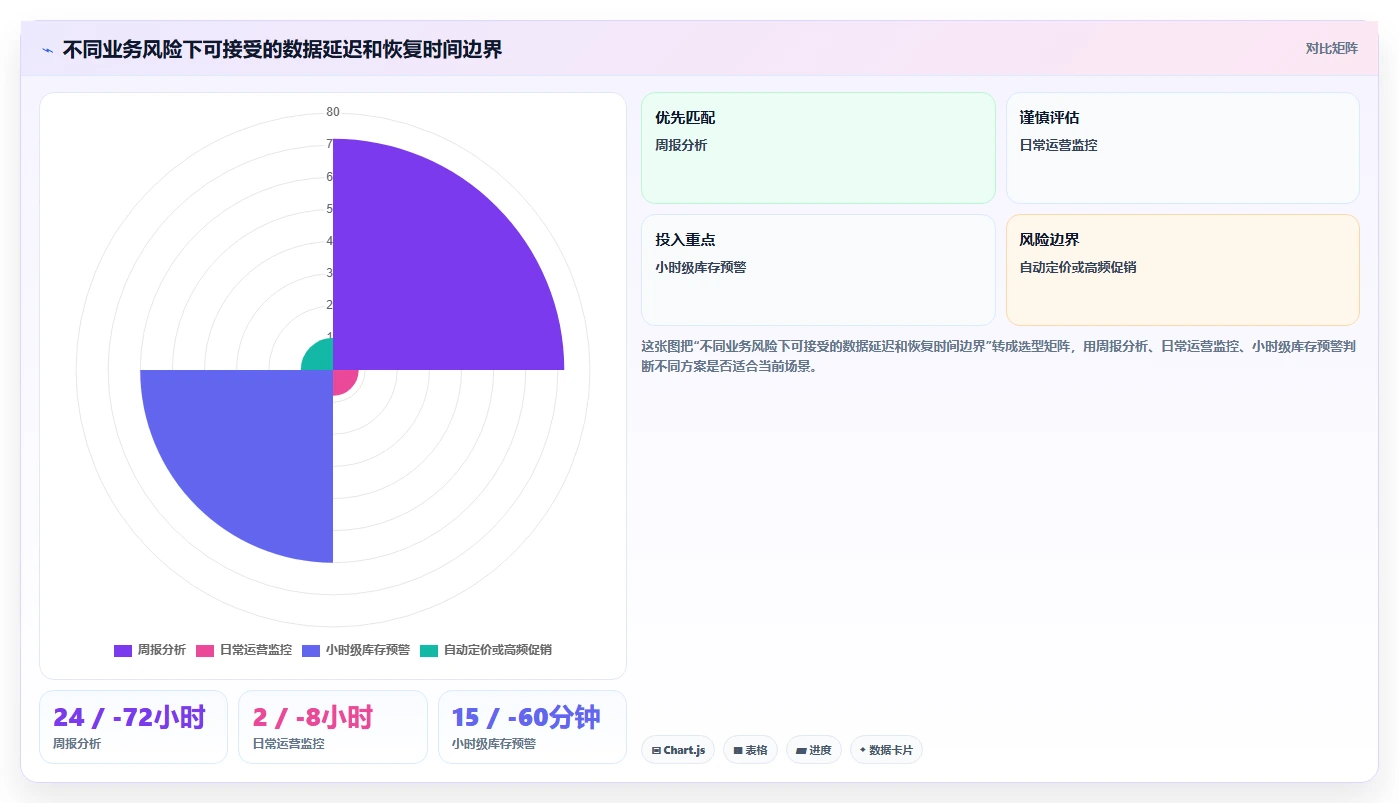
Task: Toggle the 周报分析 legend item
Action: point(150,650)
